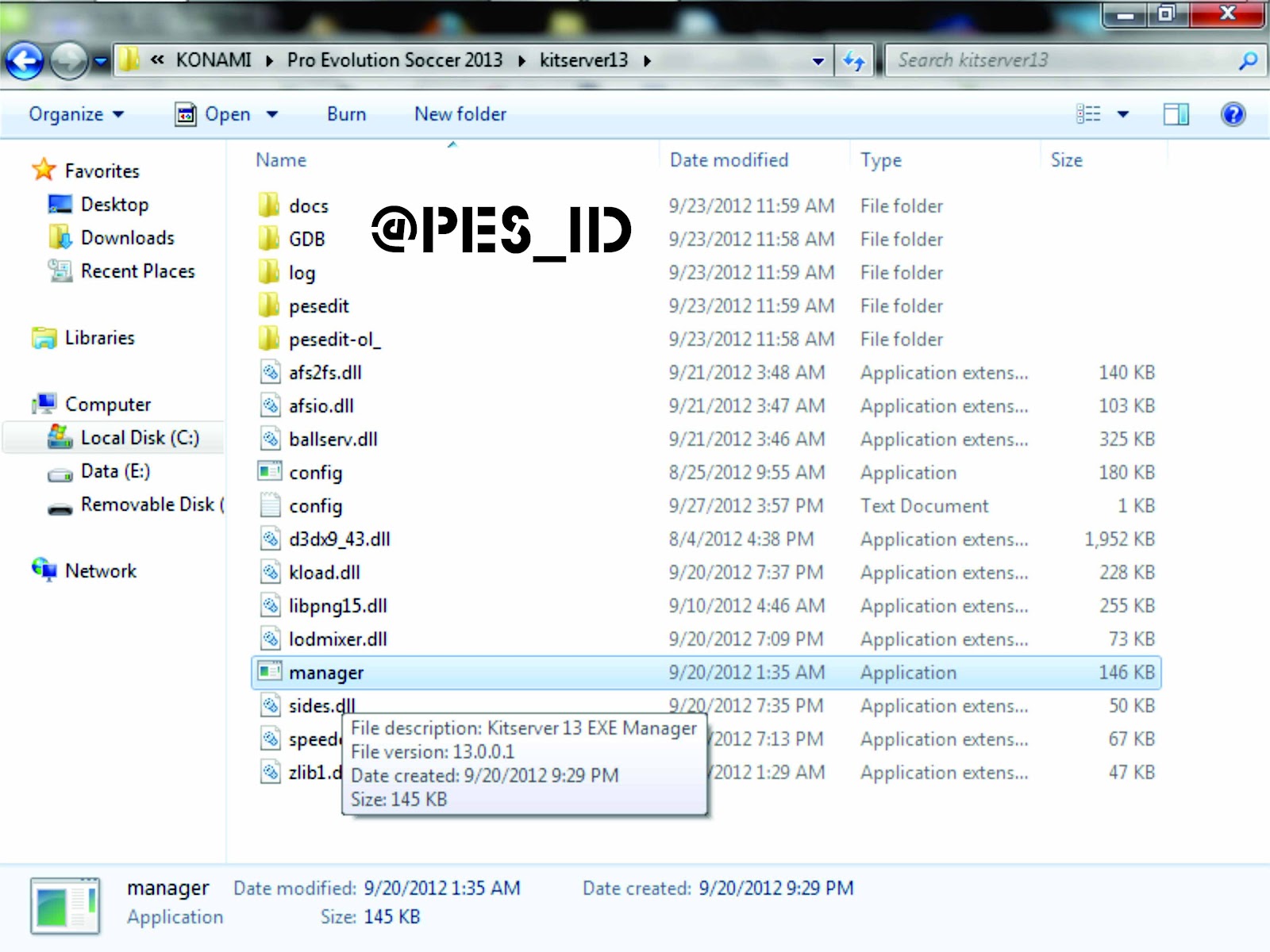Image resolution: width=1270 pixels, height=952 pixels.
Task: Select the ballserv.dll file icon
Action: click(x=271, y=439)
